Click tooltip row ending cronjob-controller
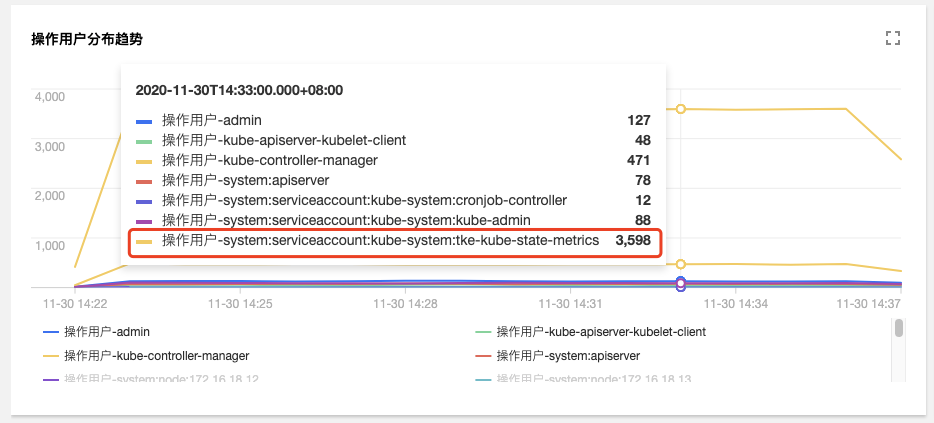The image size is (934, 423). click(x=393, y=200)
